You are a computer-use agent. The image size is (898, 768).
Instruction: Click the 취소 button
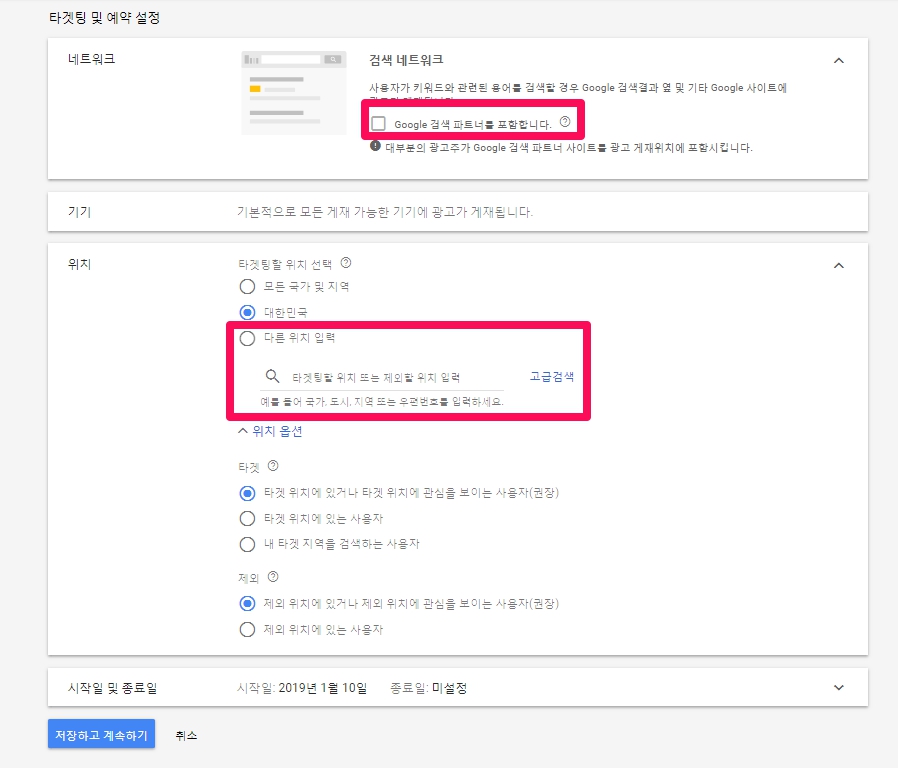click(x=186, y=735)
